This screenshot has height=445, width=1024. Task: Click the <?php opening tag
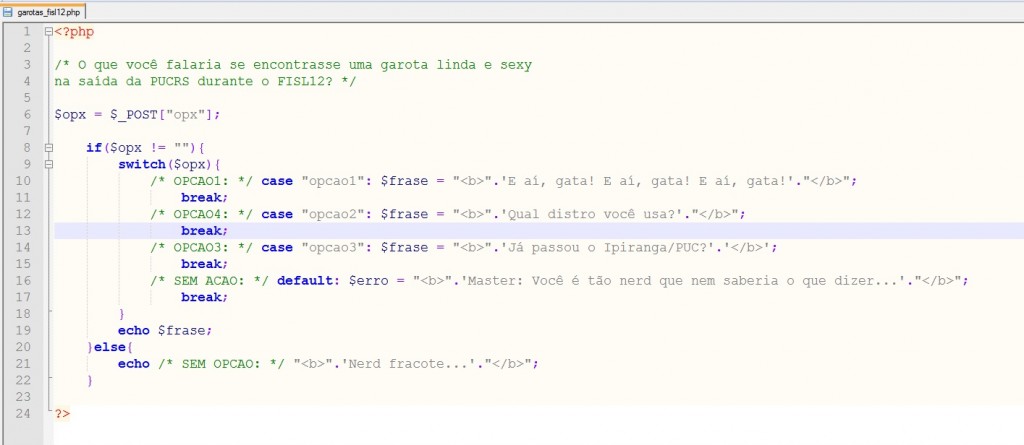click(x=74, y=31)
